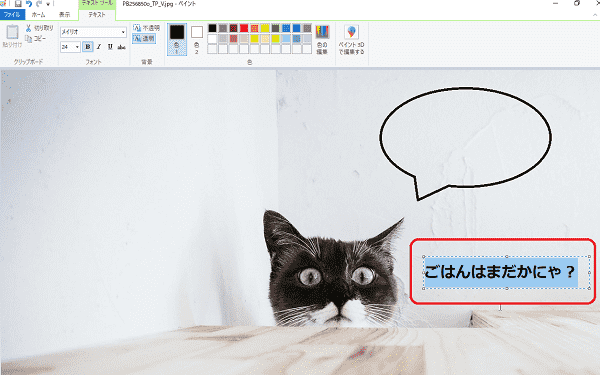Collapse the ribbon with the chevron
600x375 pixels.
595,15
